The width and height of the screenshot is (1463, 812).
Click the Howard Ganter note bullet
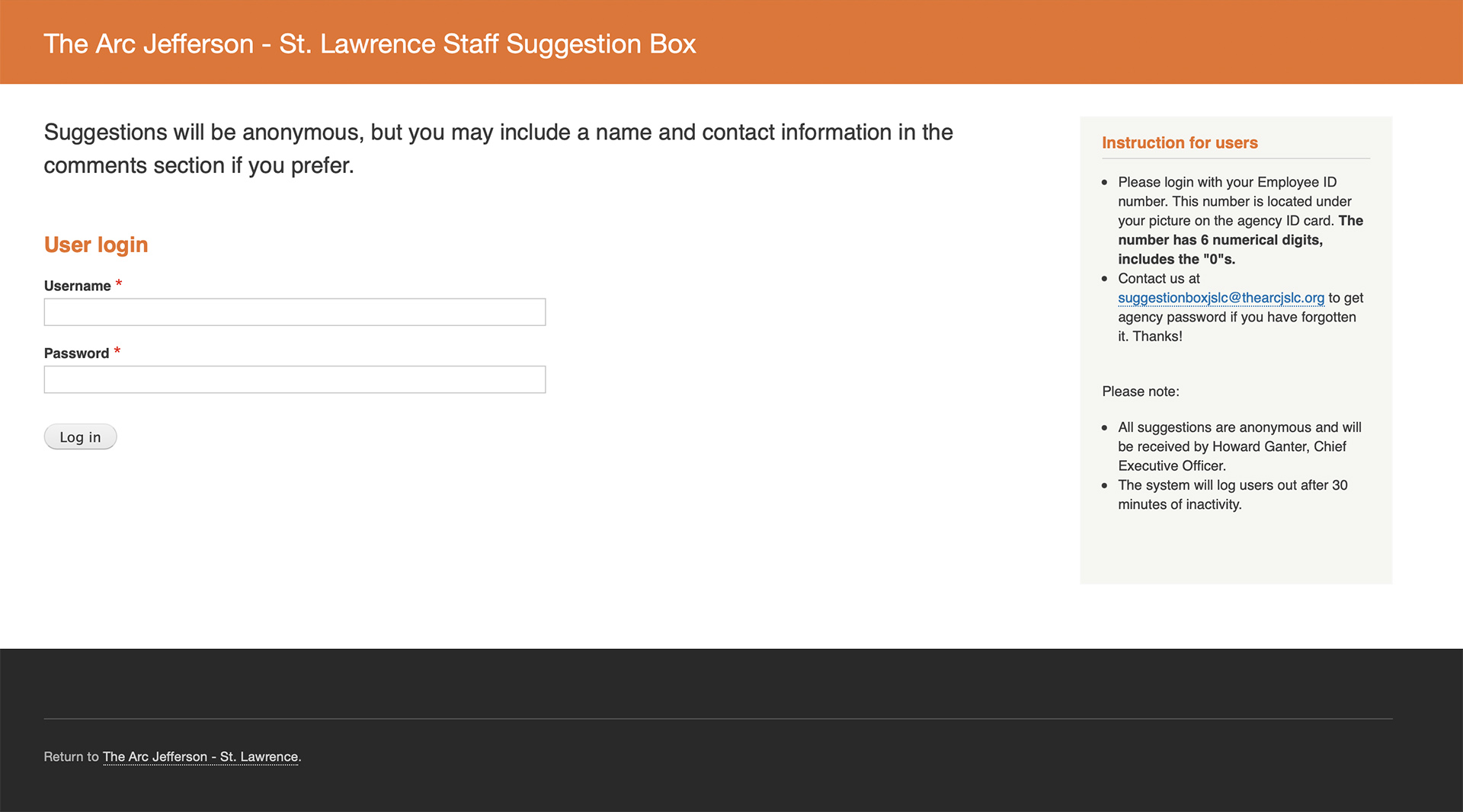[x=1240, y=446]
